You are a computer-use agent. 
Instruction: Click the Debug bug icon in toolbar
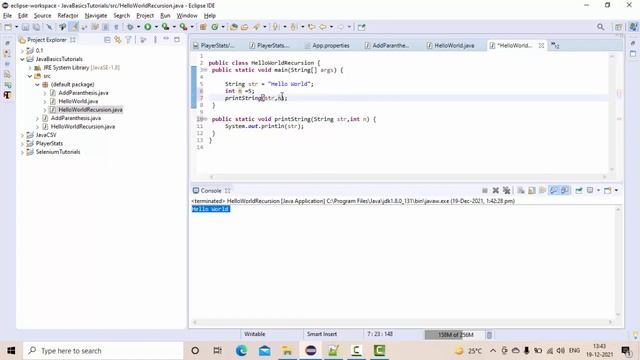tap(130, 27)
